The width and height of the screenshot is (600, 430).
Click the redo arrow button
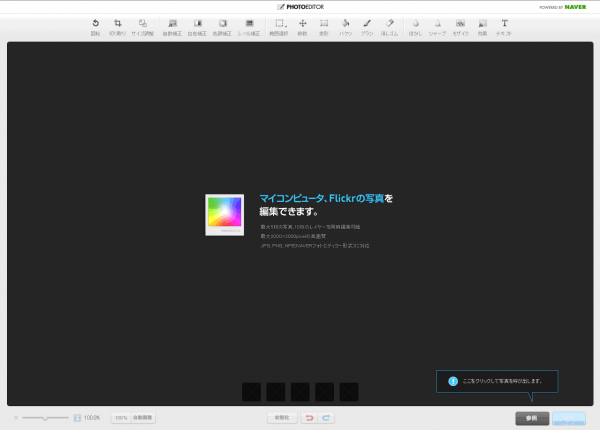(x=326, y=417)
